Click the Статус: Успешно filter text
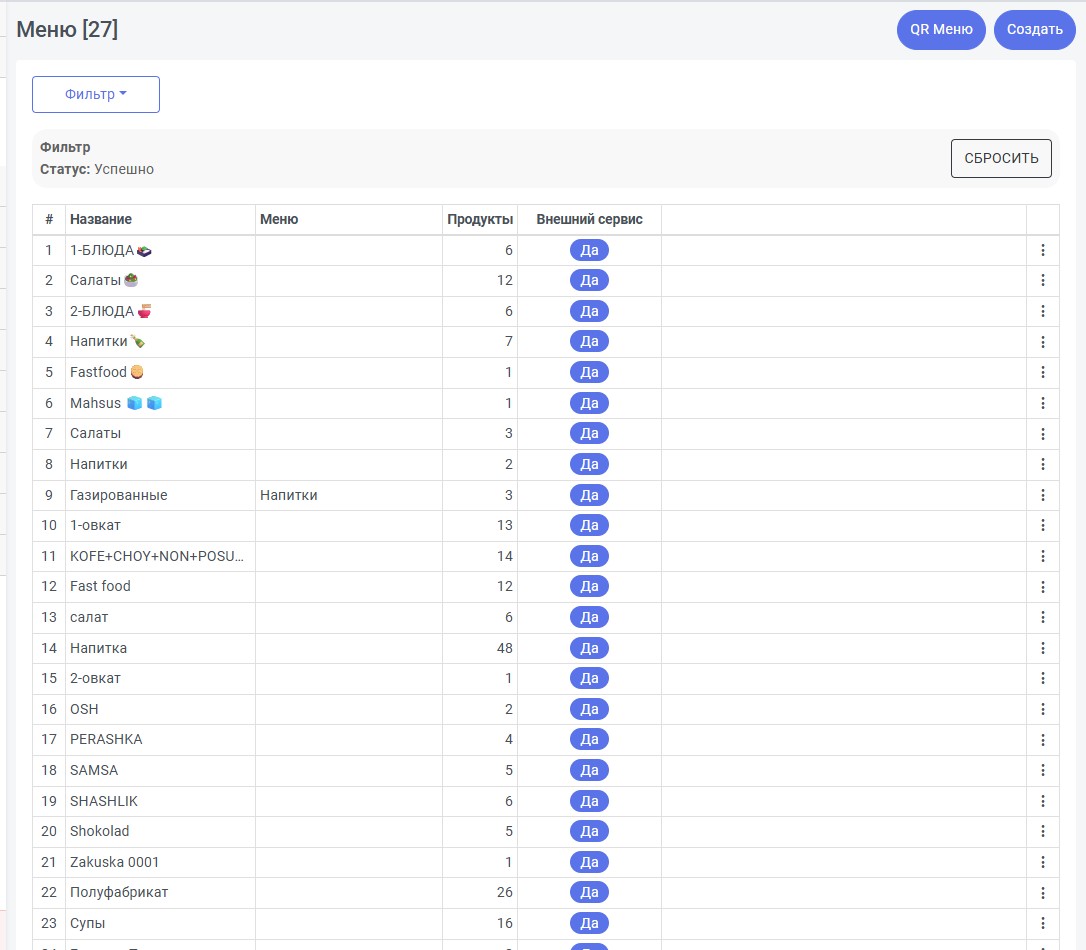Screen dimensions: 1086x950 (97, 170)
